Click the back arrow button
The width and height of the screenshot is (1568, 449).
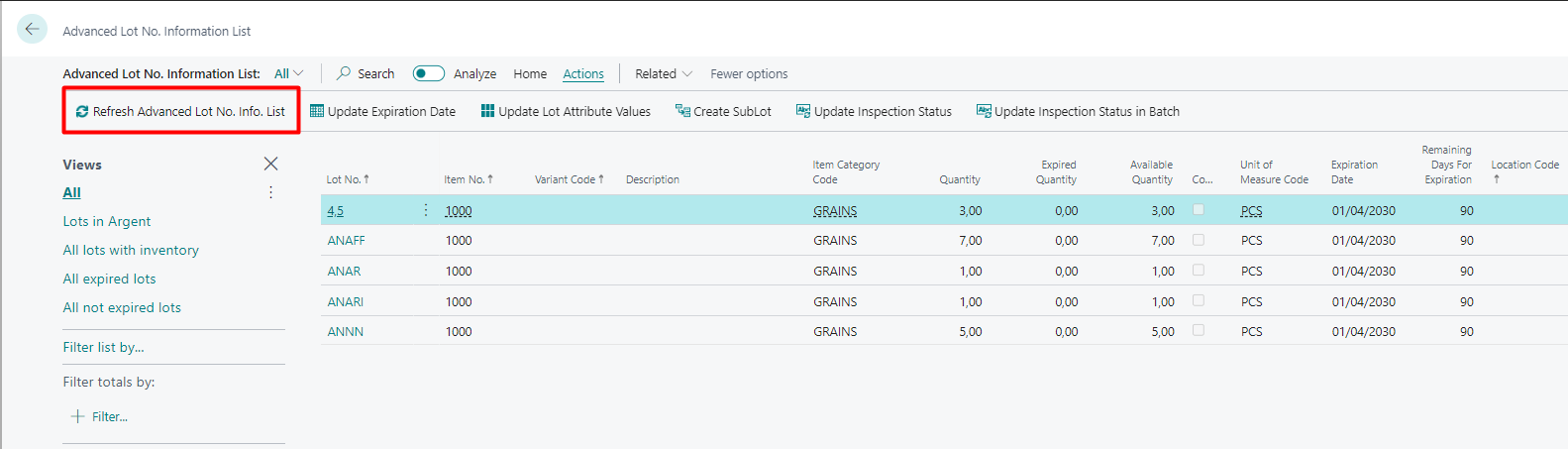(x=32, y=30)
